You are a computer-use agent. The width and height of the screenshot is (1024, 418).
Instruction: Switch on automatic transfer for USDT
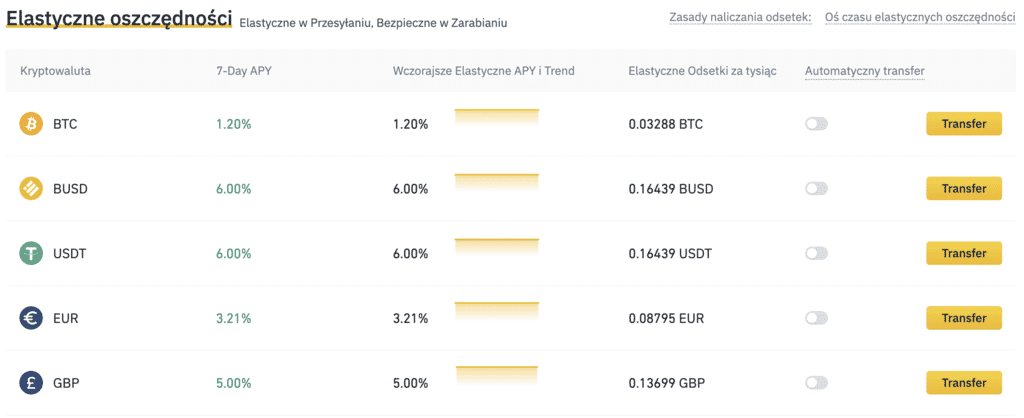coord(816,253)
